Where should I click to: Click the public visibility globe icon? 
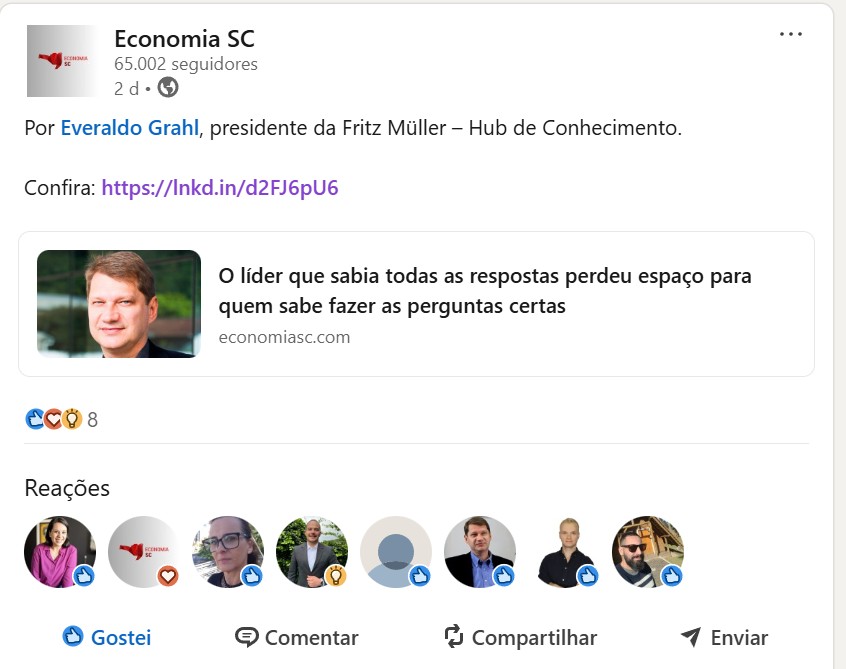coord(168,87)
